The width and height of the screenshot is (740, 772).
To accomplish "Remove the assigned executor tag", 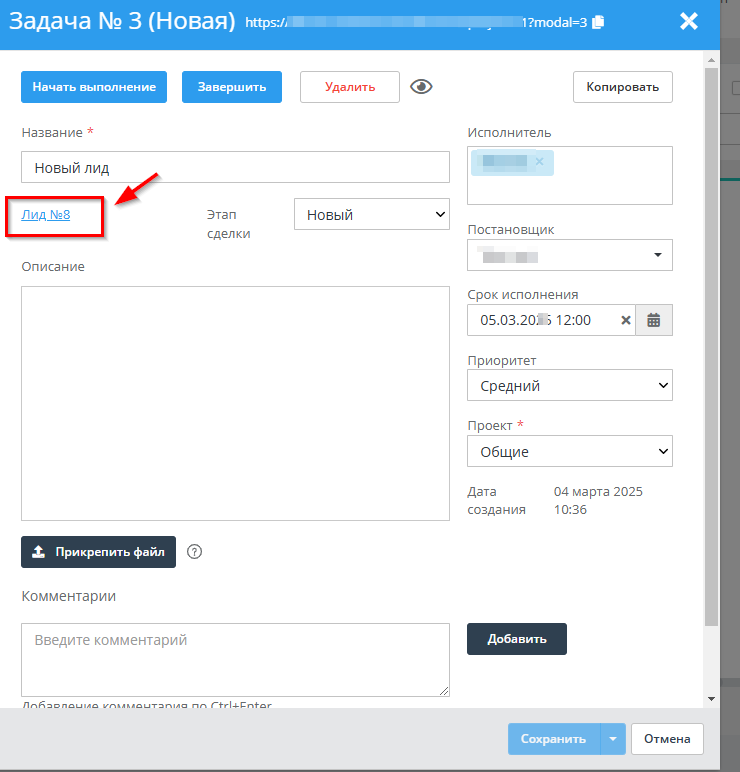I will 539,162.
